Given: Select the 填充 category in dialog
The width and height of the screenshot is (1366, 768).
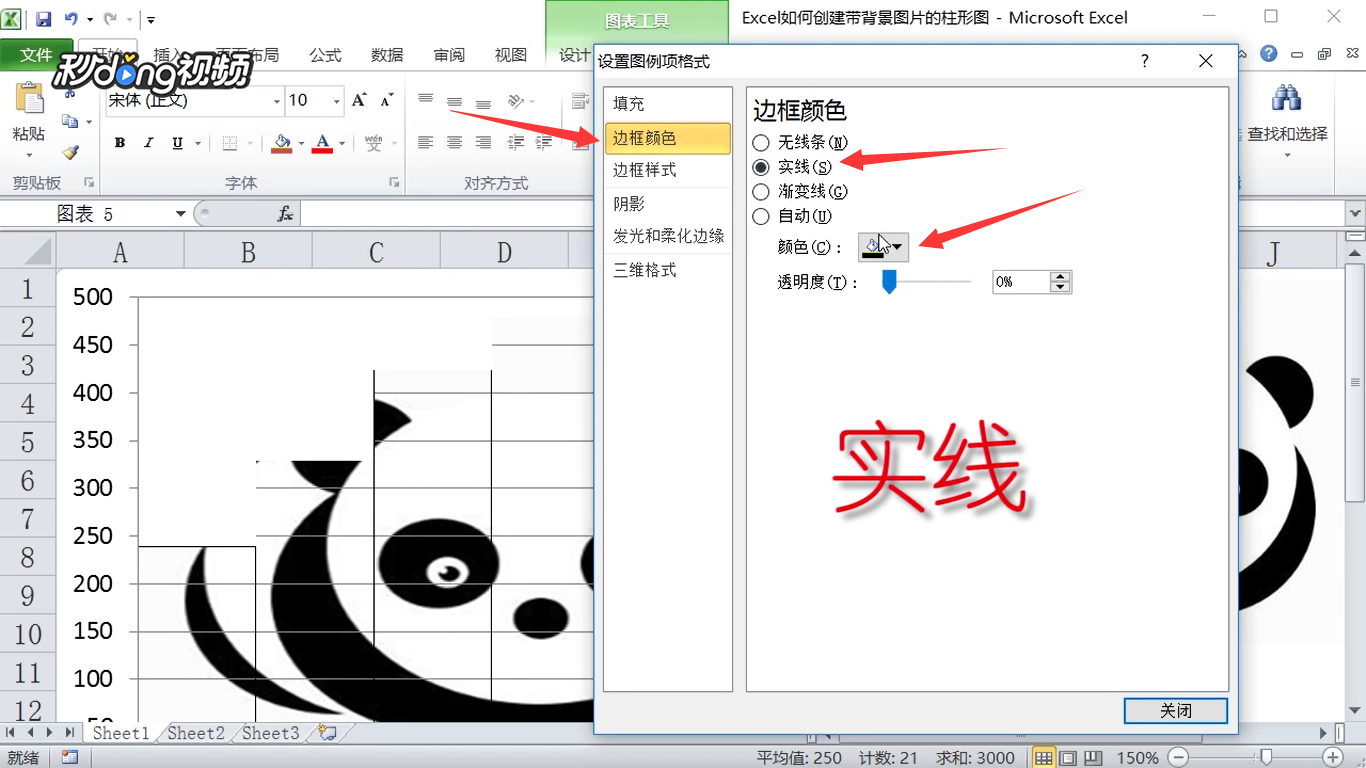Looking at the screenshot, I should tap(667, 104).
